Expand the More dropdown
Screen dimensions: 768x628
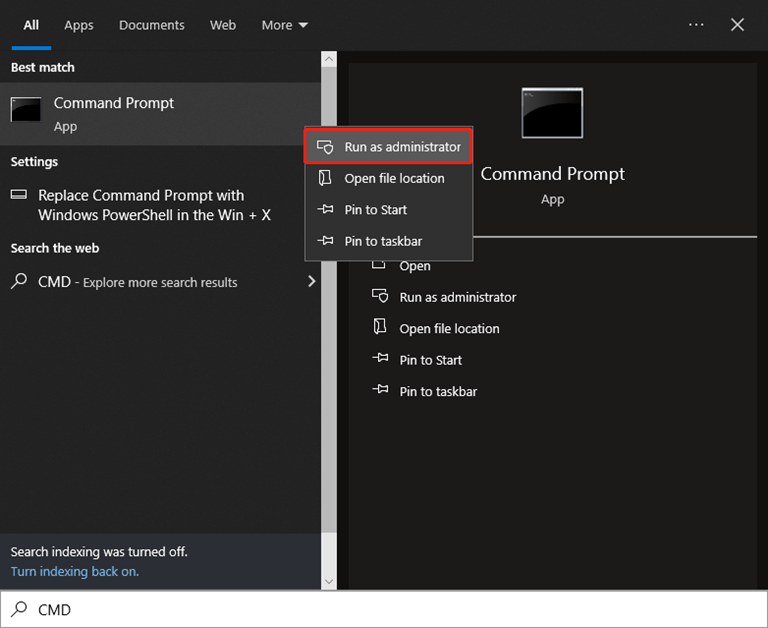(285, 25)
